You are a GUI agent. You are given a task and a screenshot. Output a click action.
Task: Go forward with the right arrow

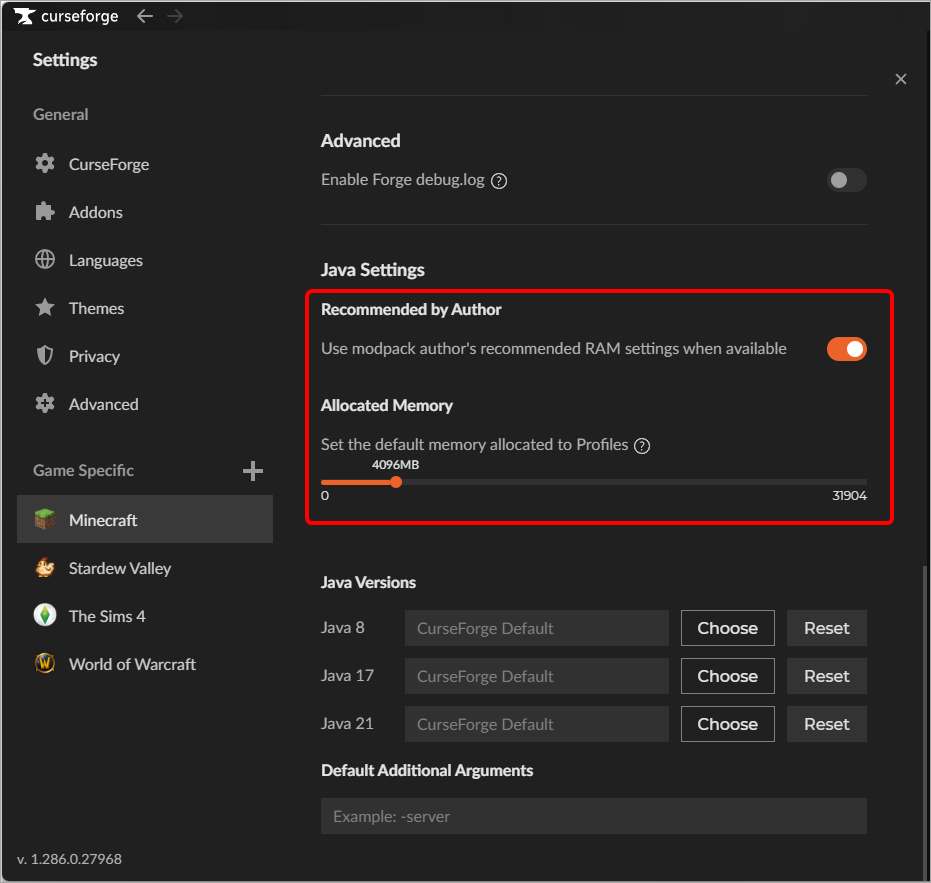[x=175, y=16]
